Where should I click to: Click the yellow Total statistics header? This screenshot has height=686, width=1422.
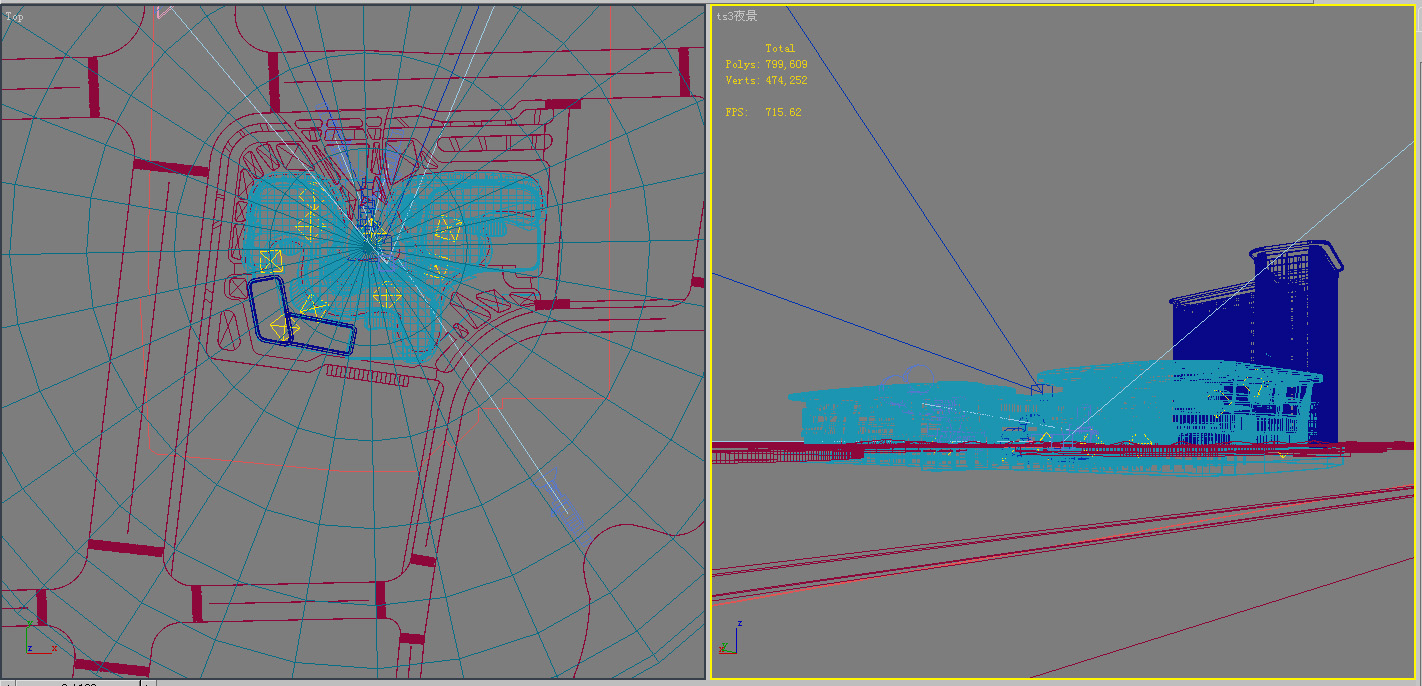780,48
